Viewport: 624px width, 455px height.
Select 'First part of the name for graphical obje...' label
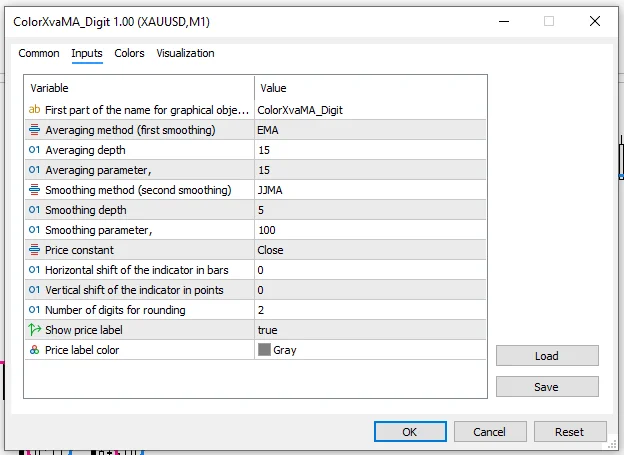[x=147, y=110]
